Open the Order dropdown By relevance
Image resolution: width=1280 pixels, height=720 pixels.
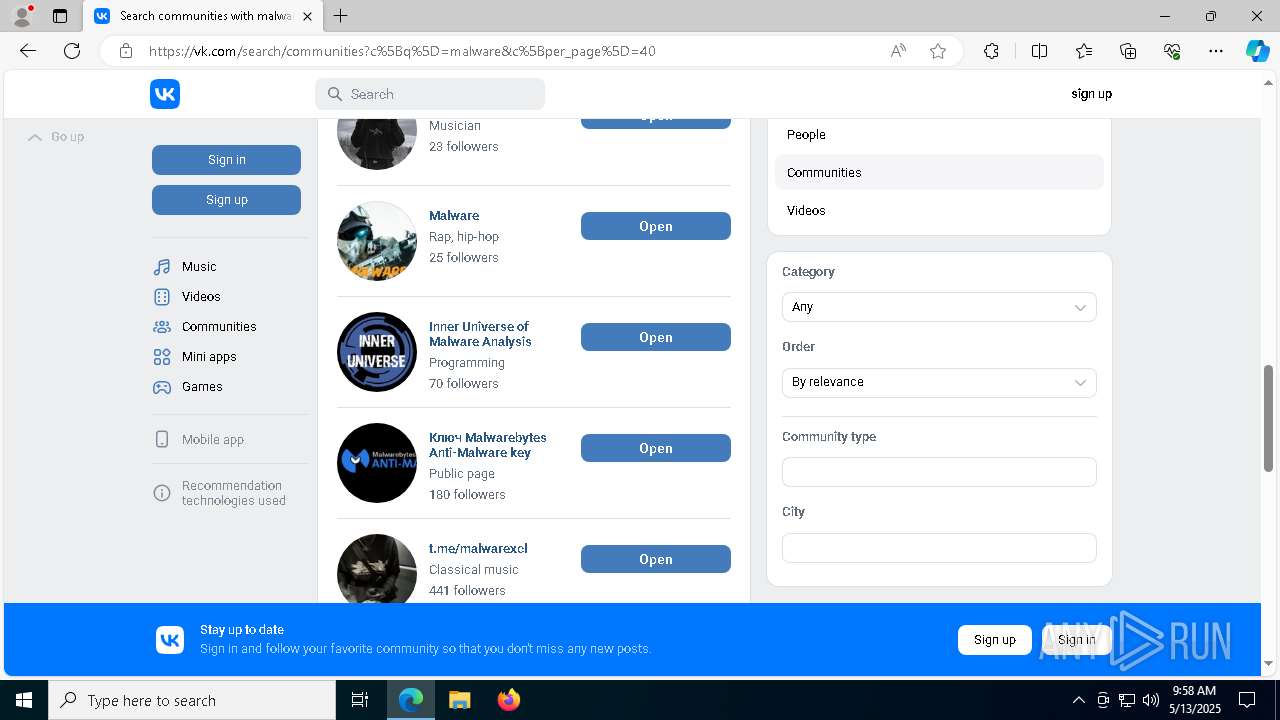(939, 382)
